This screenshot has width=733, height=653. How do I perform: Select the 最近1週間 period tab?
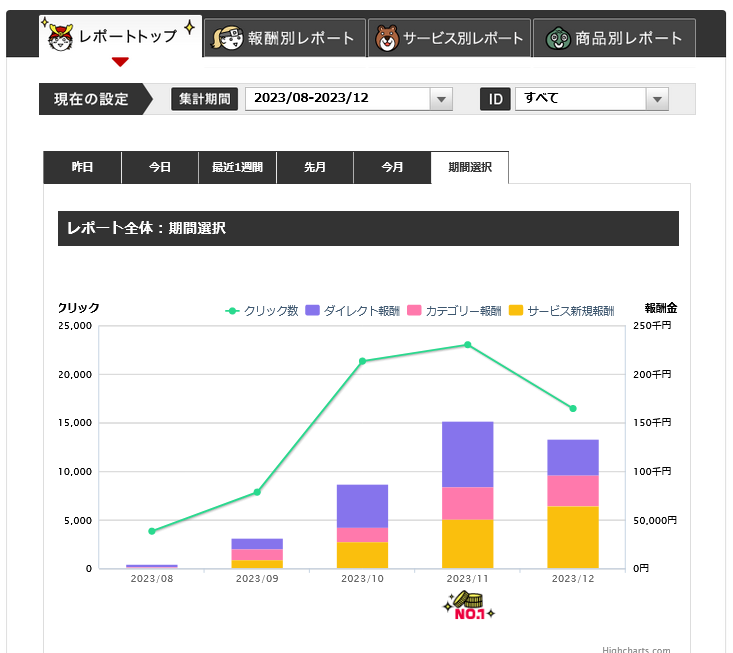(237, 168)
